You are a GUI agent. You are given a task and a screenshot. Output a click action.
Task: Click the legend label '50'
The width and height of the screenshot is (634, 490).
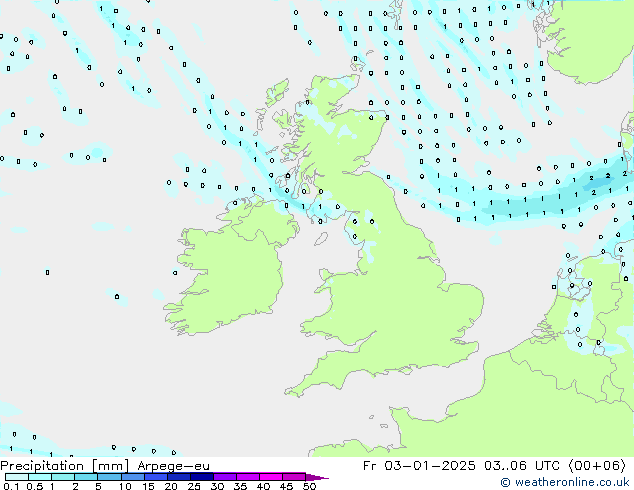309,486
